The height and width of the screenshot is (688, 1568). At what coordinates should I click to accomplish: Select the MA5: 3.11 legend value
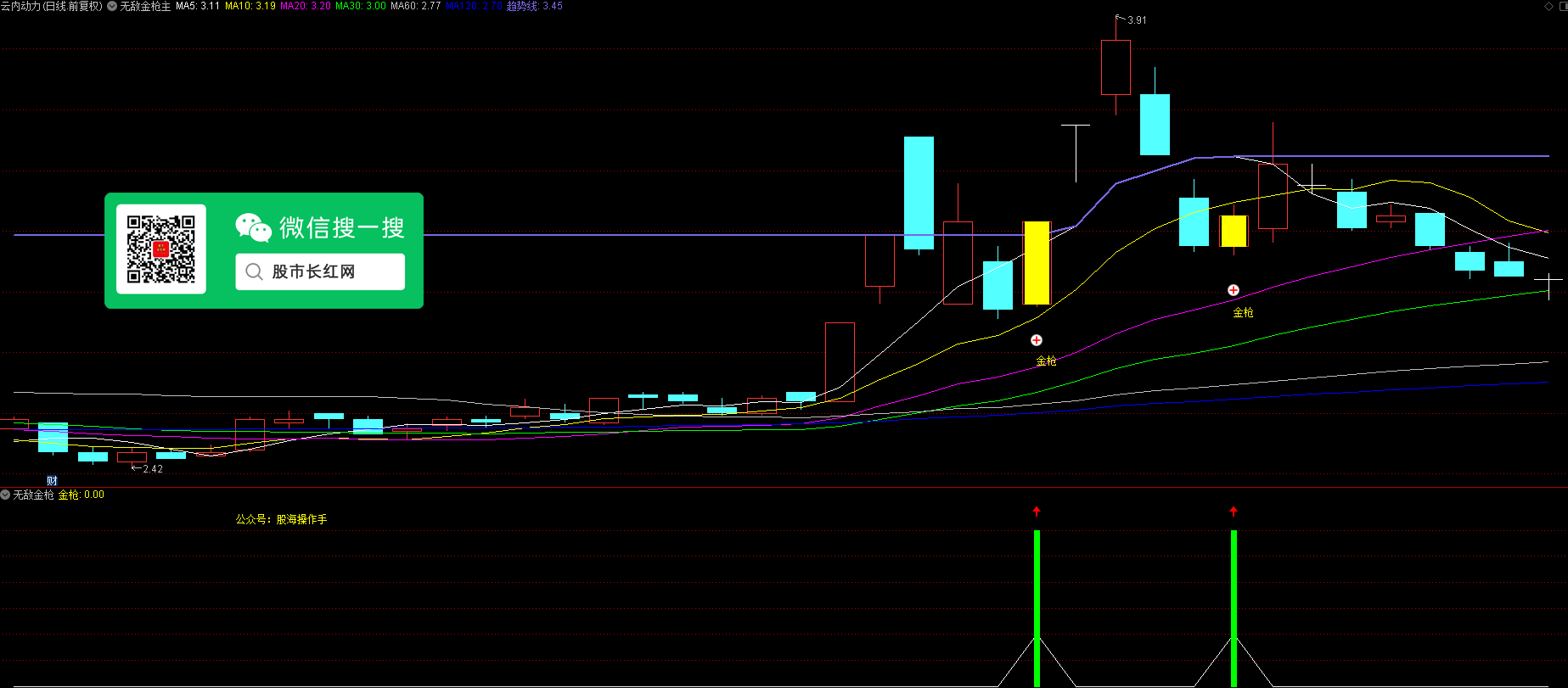point(197,6)
